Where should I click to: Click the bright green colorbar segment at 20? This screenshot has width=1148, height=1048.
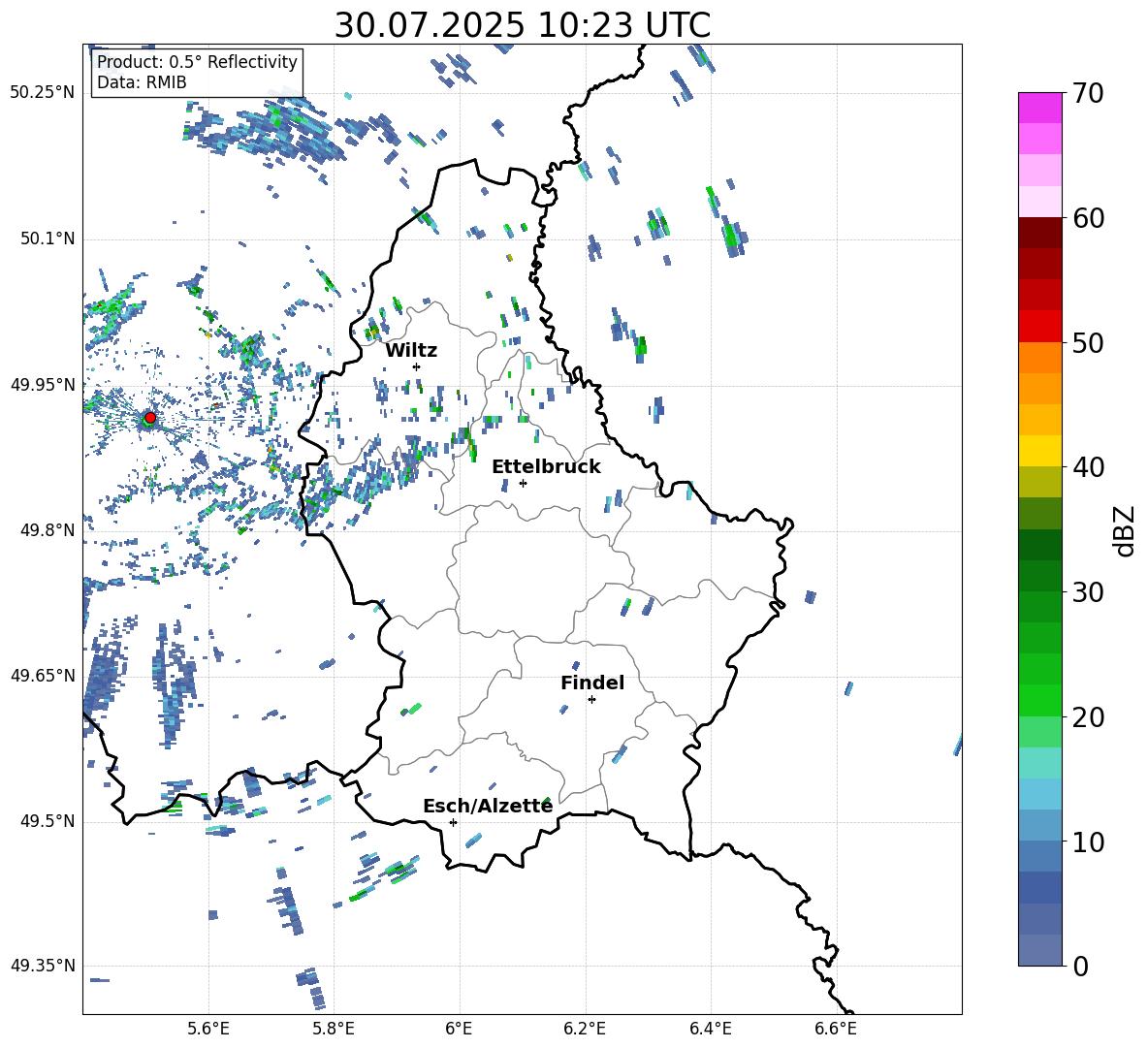click(x=1040, y=700)
